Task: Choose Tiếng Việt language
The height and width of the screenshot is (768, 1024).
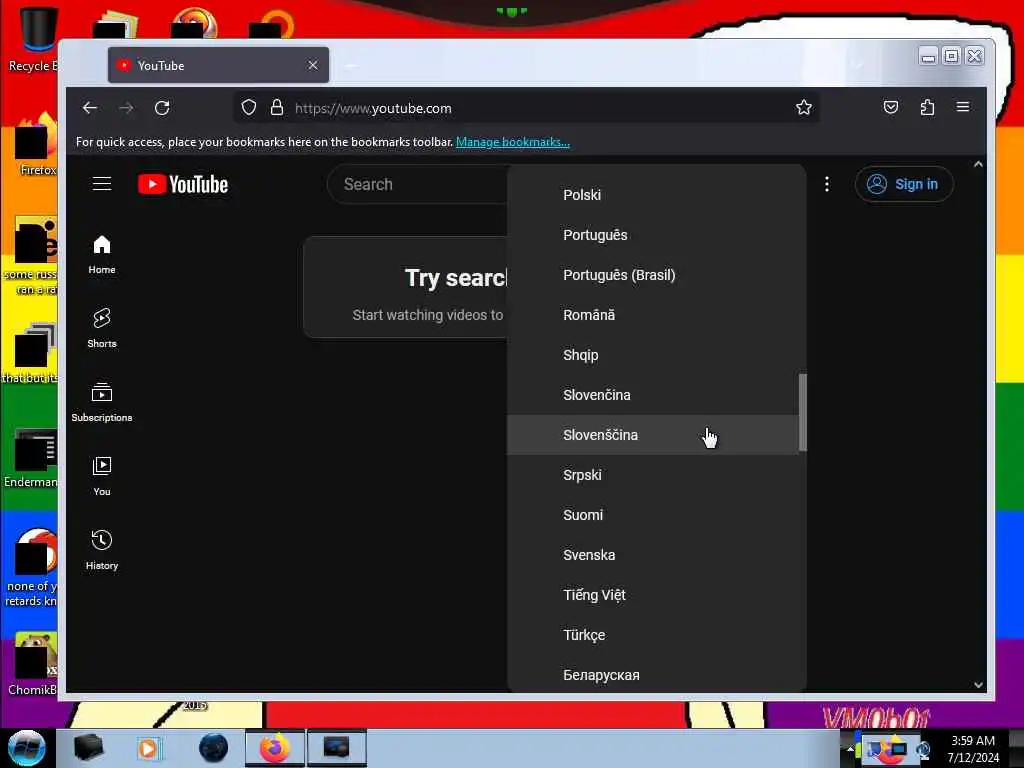Action: (x=653, y=595)
